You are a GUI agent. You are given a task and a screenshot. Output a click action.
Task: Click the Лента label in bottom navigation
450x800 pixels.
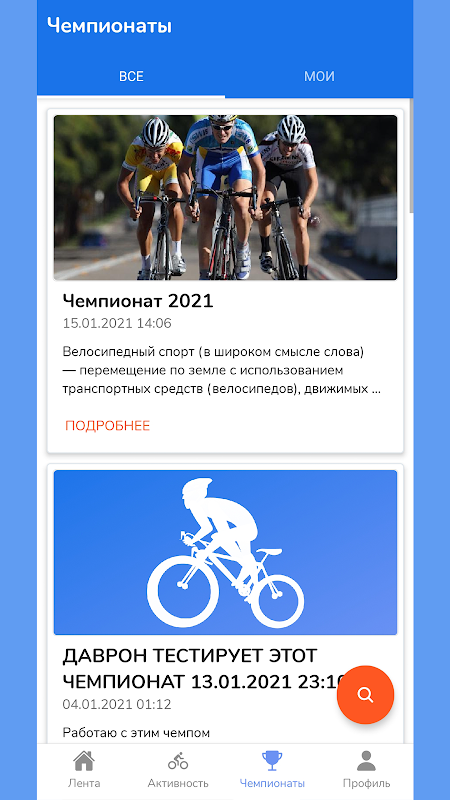point(84,783)
